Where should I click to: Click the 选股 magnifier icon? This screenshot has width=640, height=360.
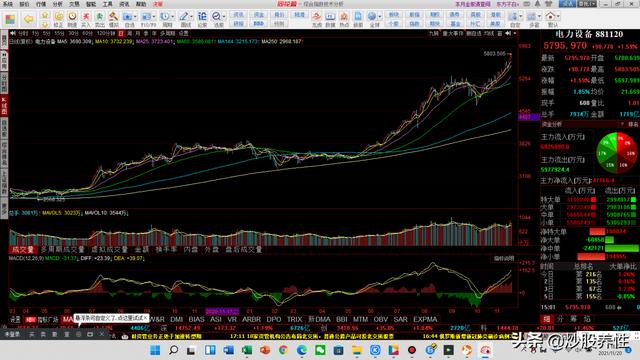tap(216, 16)
